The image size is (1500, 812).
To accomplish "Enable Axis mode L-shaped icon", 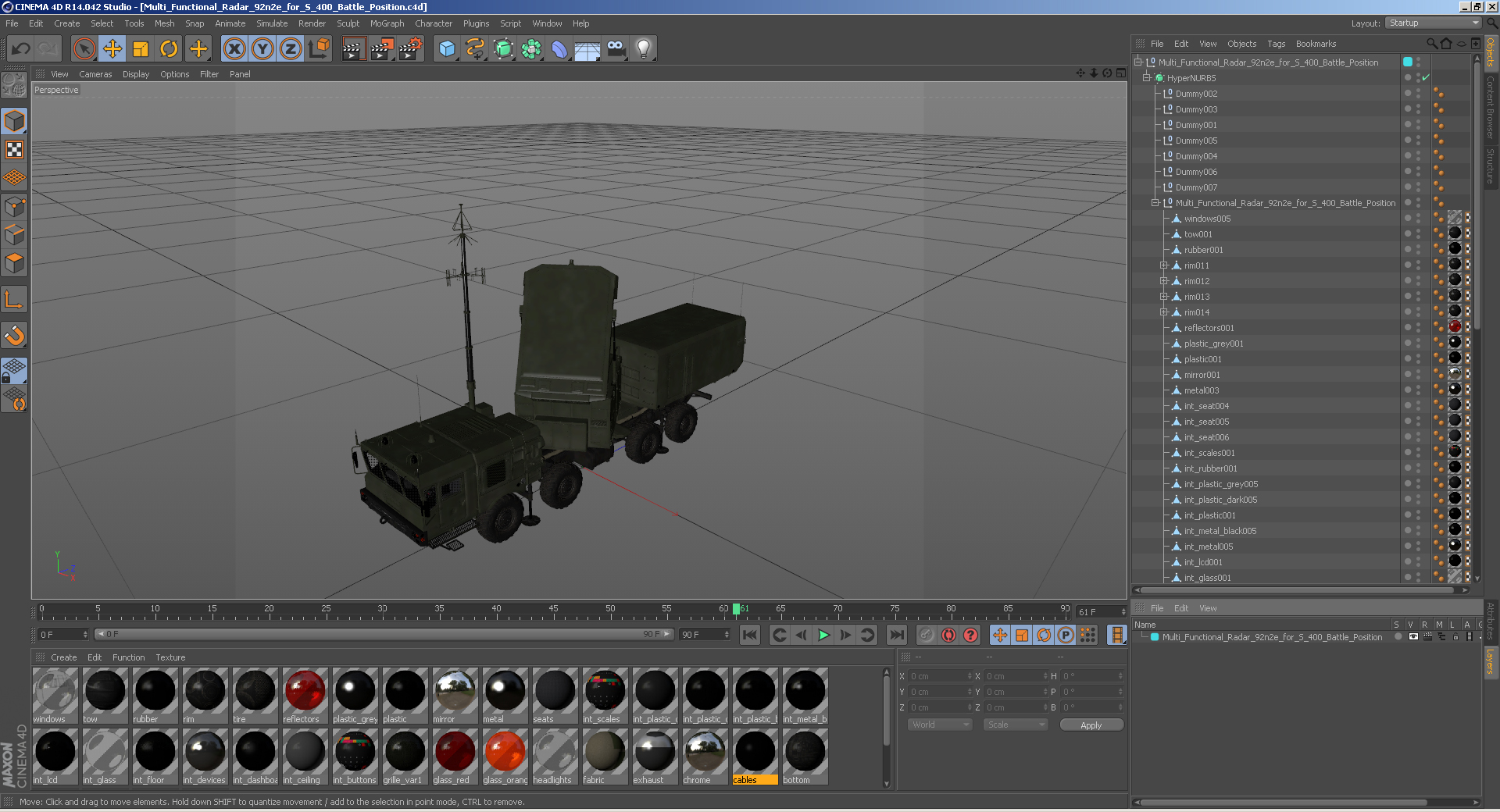I will (x=14, y=299).
